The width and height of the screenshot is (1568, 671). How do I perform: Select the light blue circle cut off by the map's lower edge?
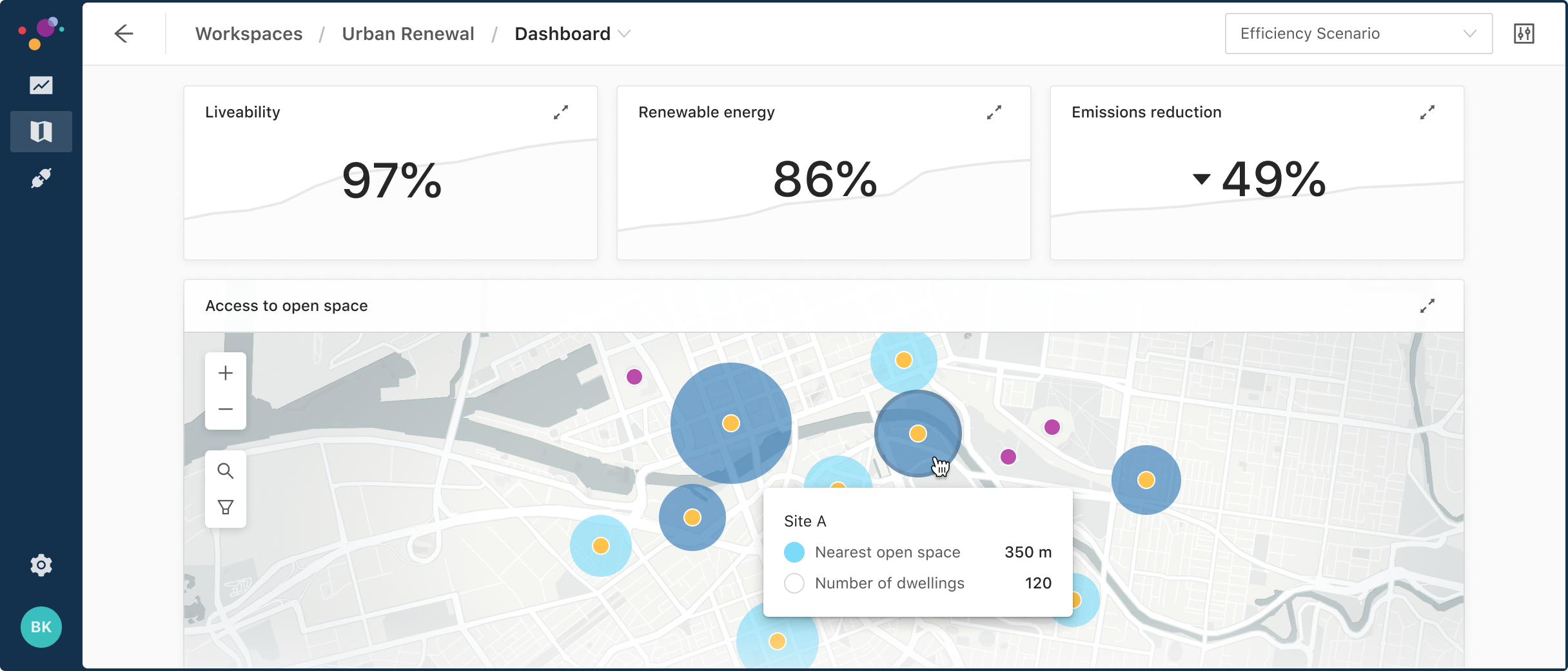[x=778, y=641]
